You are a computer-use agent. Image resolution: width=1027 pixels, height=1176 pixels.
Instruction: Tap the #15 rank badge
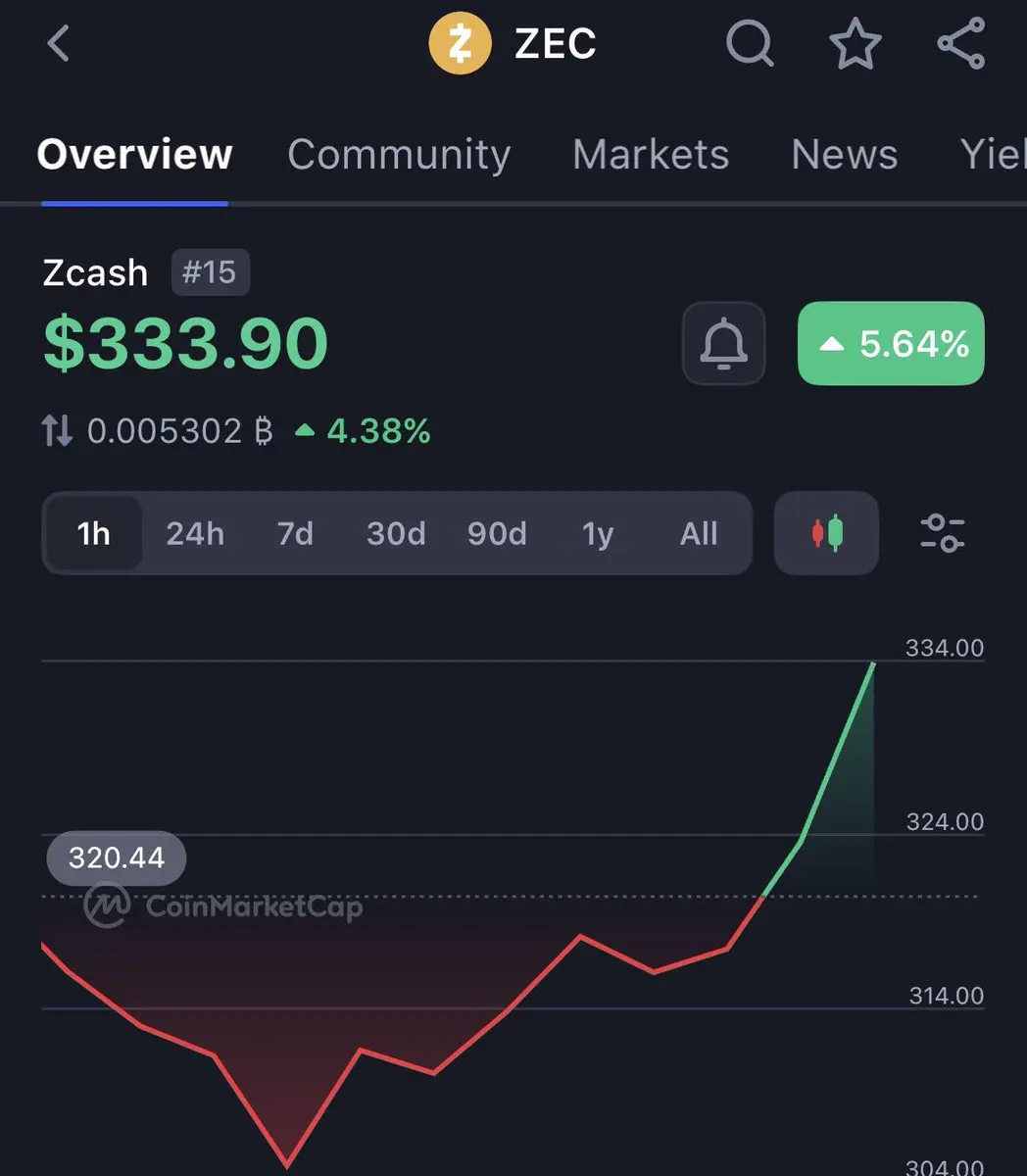(x=210, y=271)
